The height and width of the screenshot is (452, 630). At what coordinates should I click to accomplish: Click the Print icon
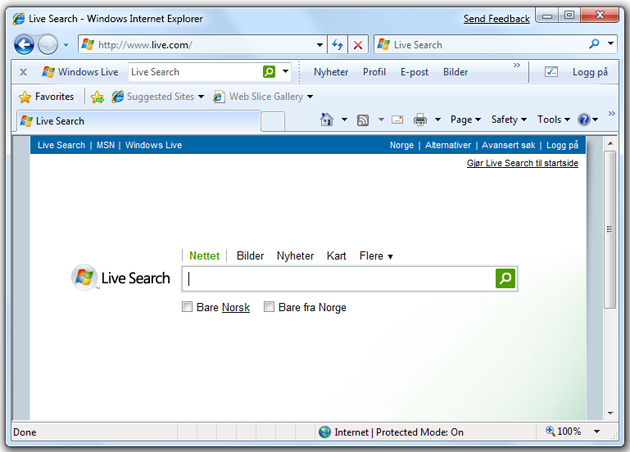(420, 119)
